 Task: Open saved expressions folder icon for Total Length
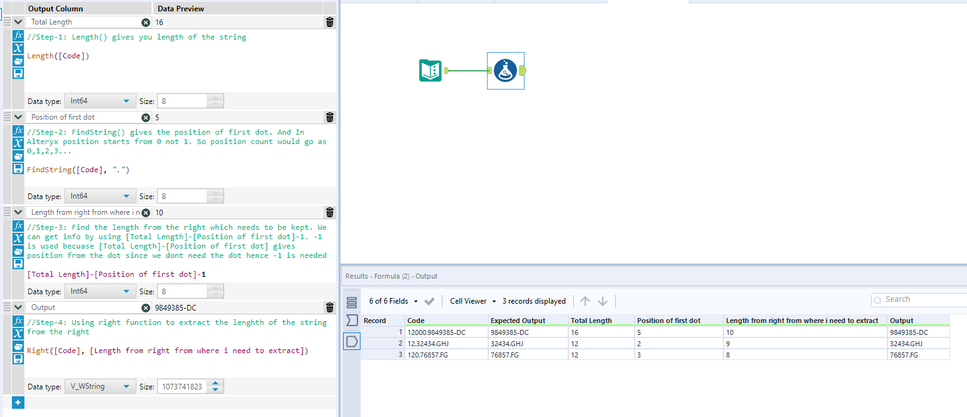click(x=19, y=61)
